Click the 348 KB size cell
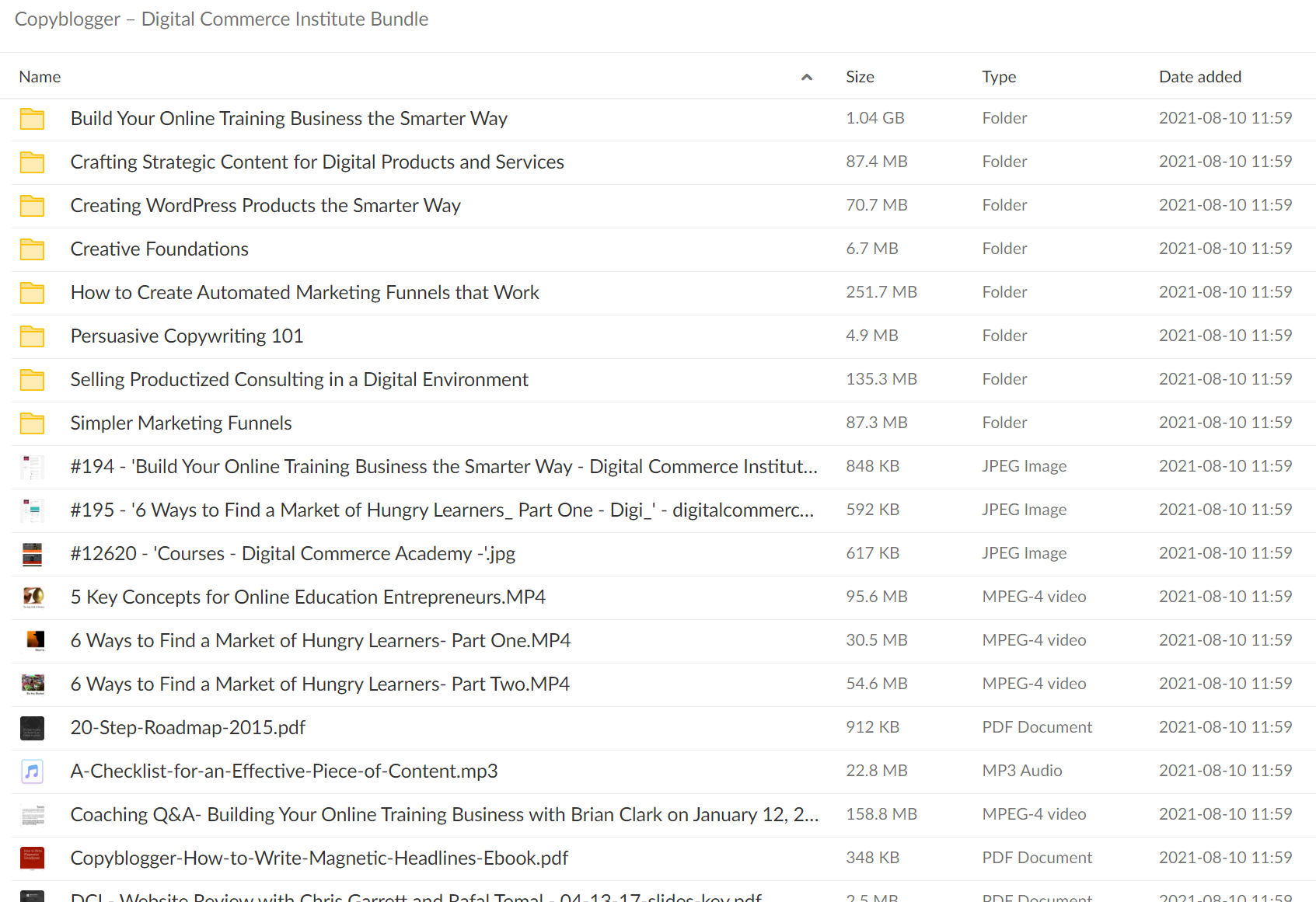Viewport: 1316px width, 902px height. click(x=872, y=858)
